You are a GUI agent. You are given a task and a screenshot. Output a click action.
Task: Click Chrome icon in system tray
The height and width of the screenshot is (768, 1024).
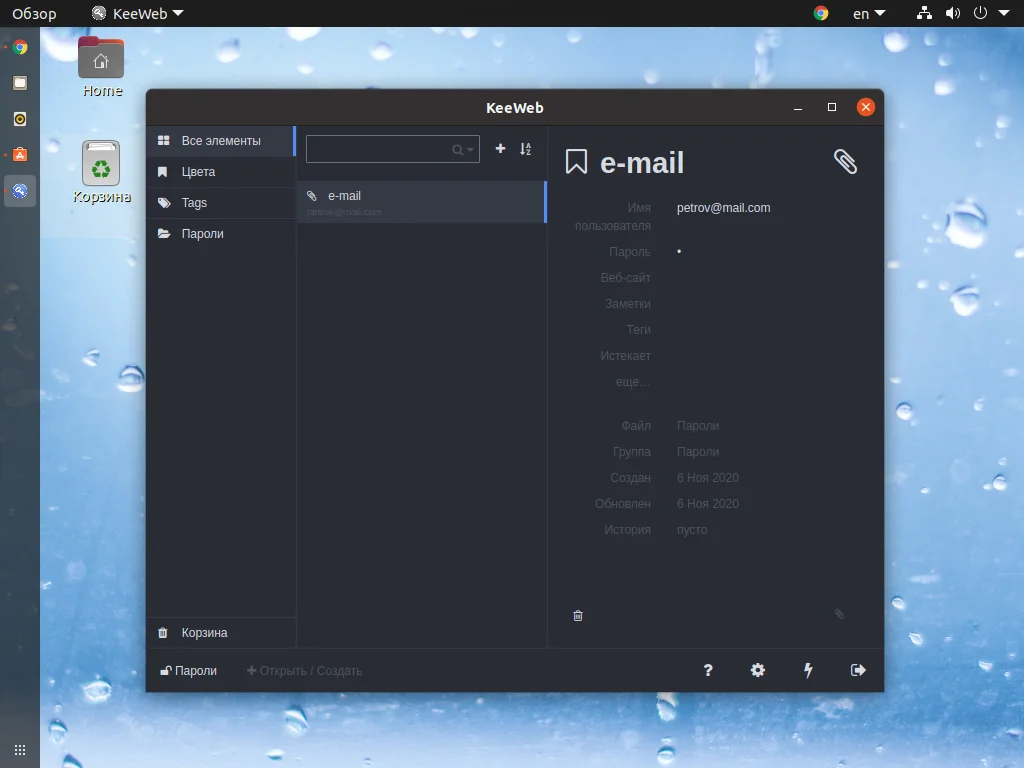tap(821, 13)
